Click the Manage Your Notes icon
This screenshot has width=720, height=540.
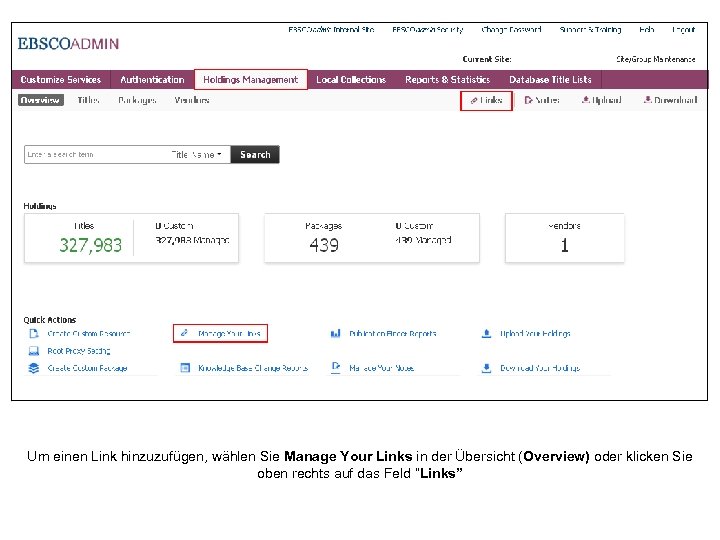click(x=336, y=367)
